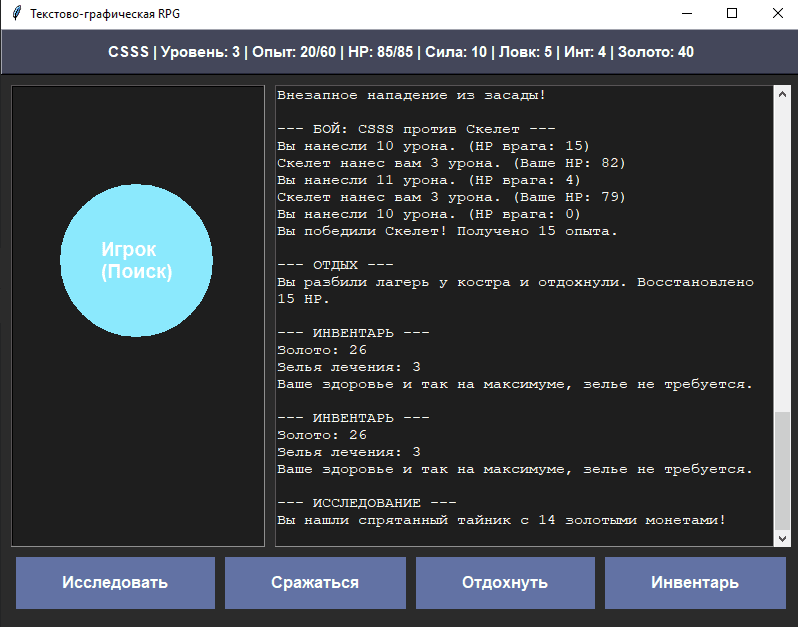798x627 pixels.
Task: Open the Инвентарь button
Action: (695, 582)
